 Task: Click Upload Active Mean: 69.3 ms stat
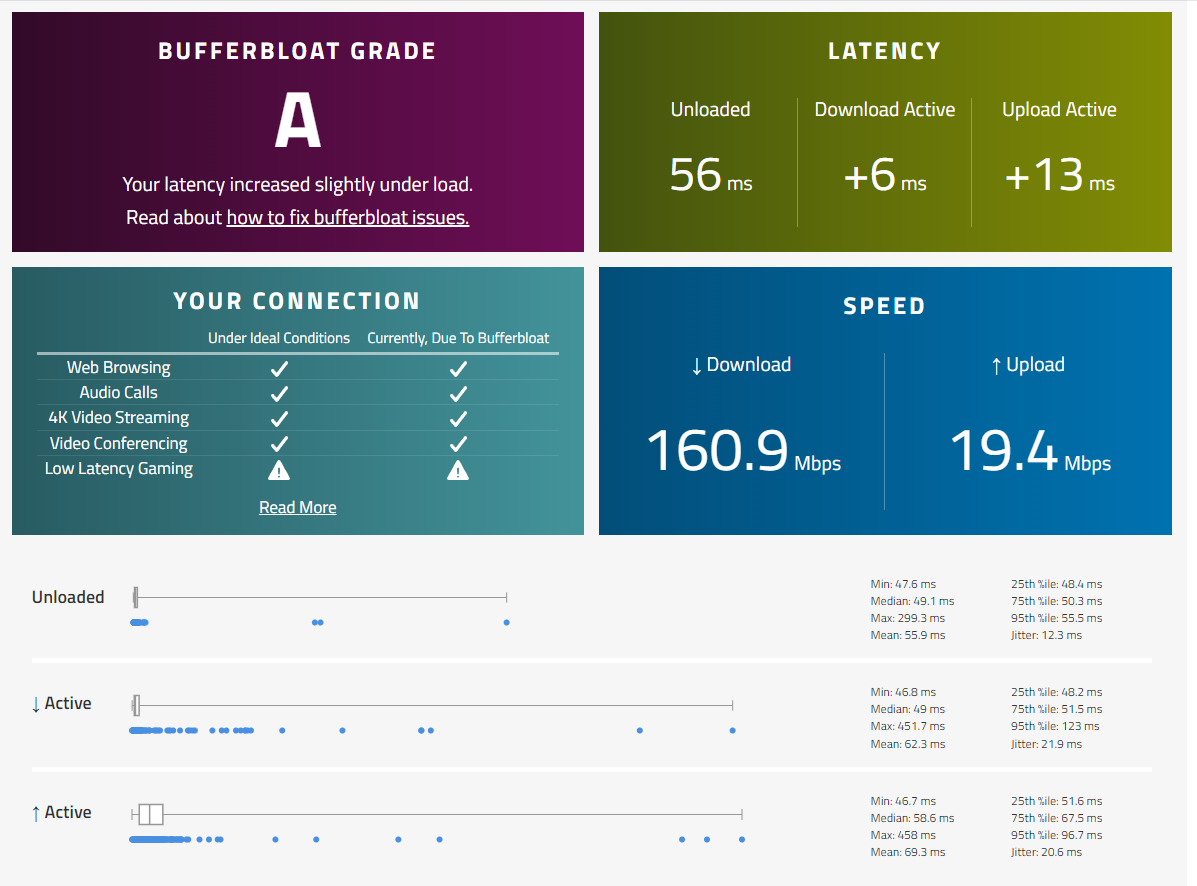pos(908,852)
